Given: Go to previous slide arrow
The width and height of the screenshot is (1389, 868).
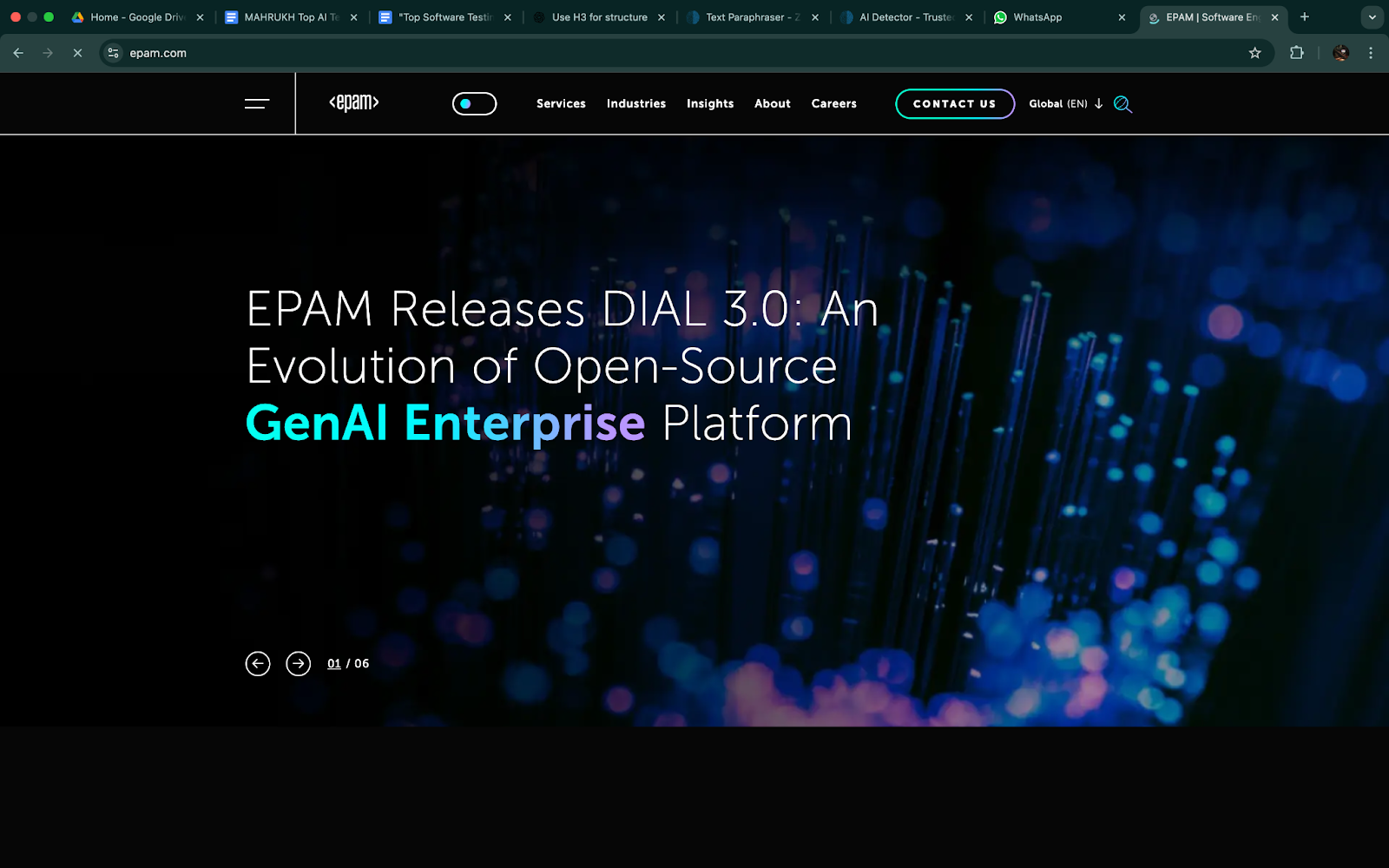Looking at the screenshot, I should (258, 664).
